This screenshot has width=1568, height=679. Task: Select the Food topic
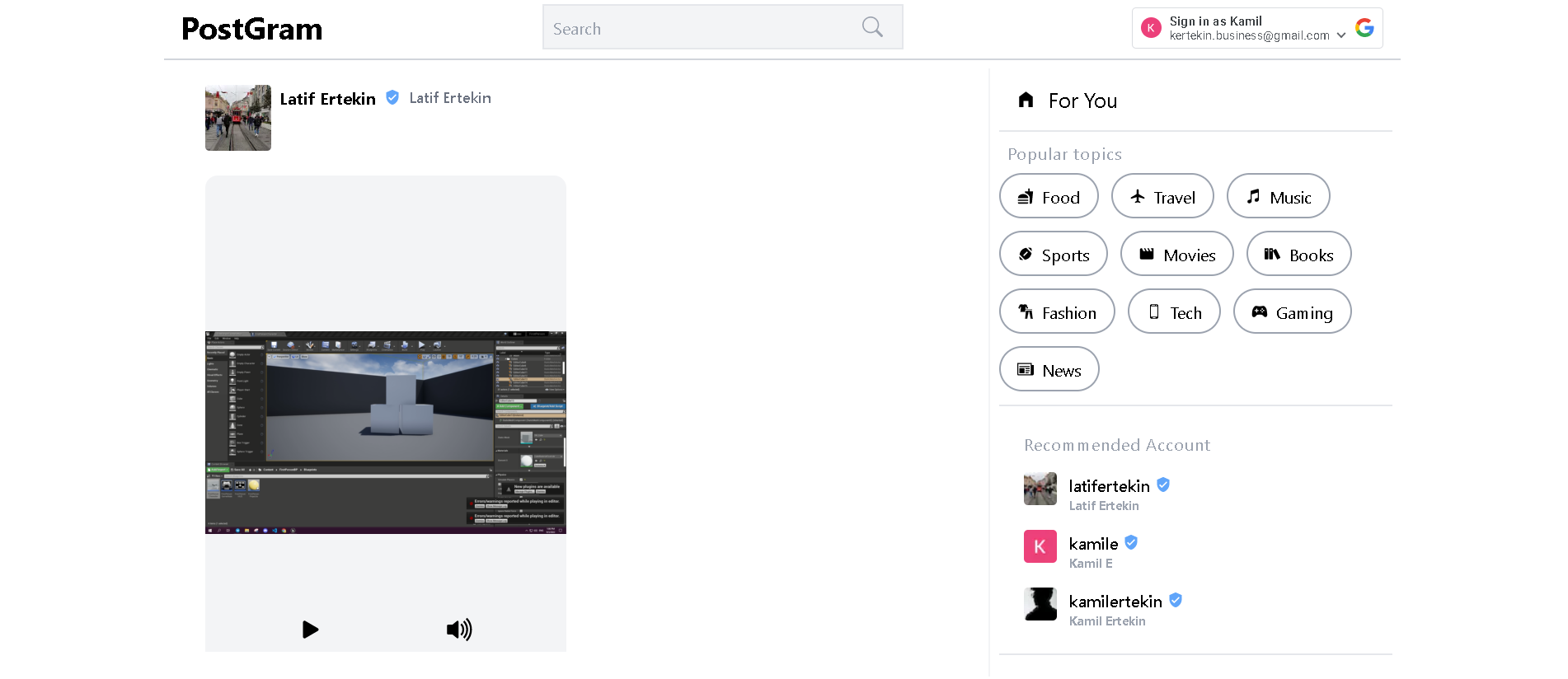point(1049,196)
